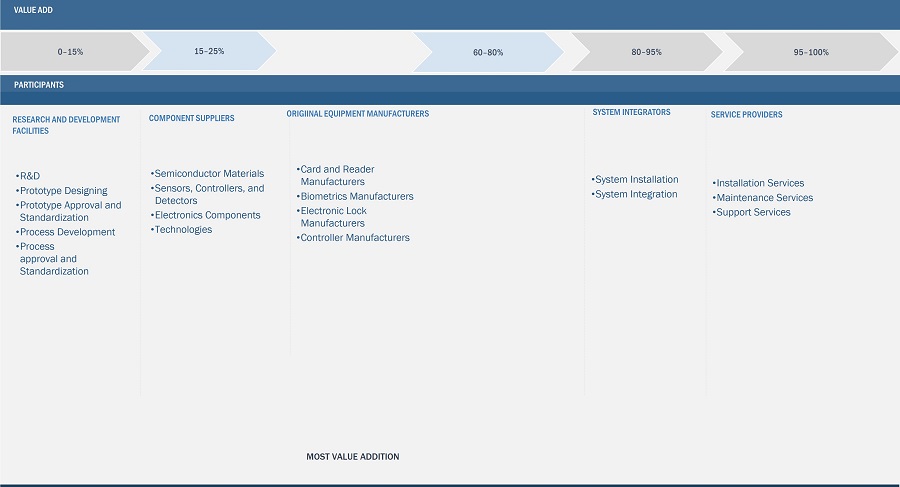Select the 80–95% chevron segment
Screen dimensions: 900x487
(x=646, y=52)
